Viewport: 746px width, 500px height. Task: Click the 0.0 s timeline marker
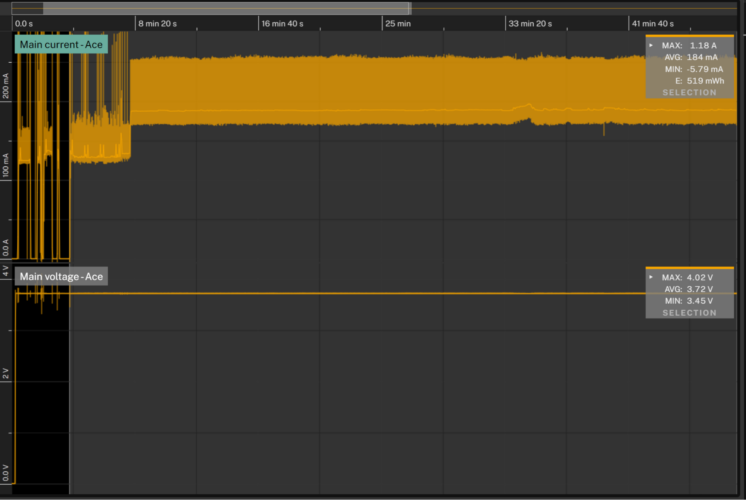(24, 22)
